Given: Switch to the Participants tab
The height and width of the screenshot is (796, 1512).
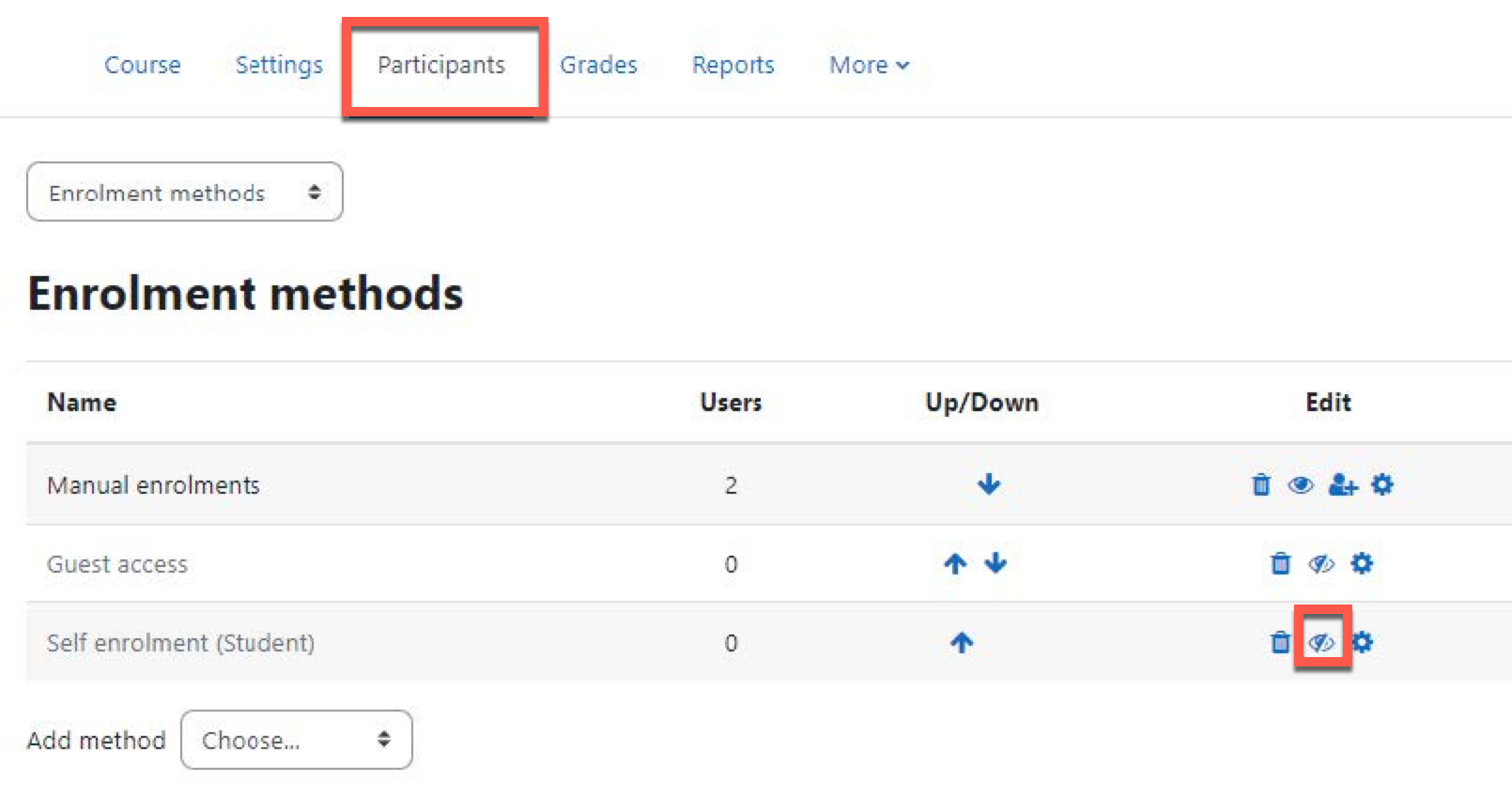Looking at the screenshot, I should click(441, 65).
